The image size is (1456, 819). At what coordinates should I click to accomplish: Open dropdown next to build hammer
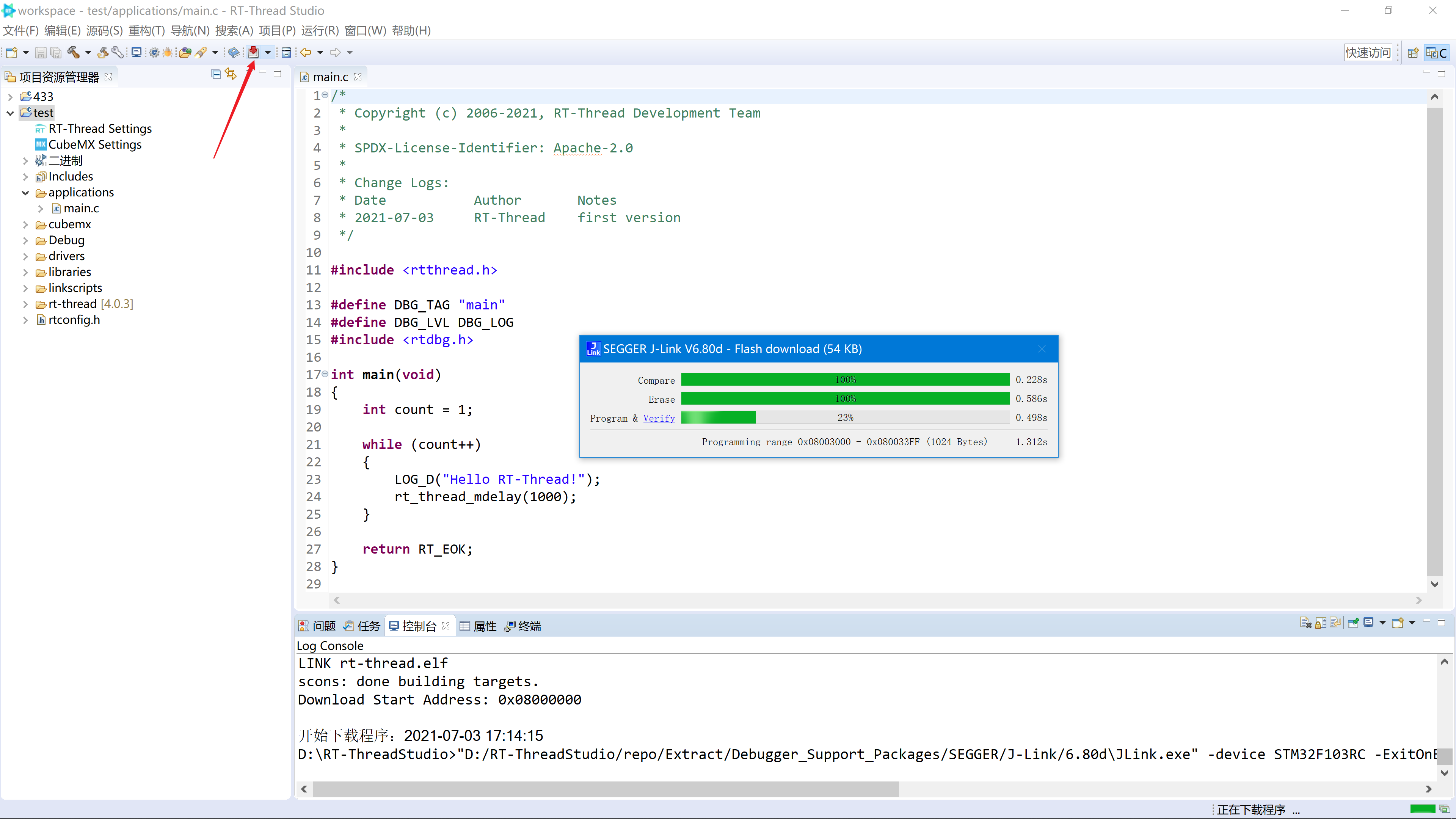pos(88,53)
